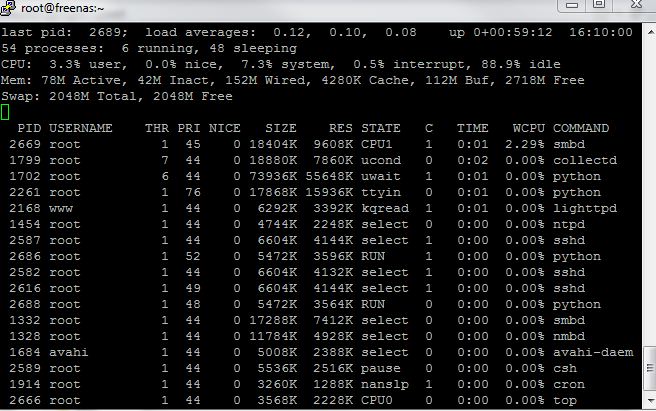Click the 55648K RES value
This screenshot has width=656, height=411.
pos(329,176)
